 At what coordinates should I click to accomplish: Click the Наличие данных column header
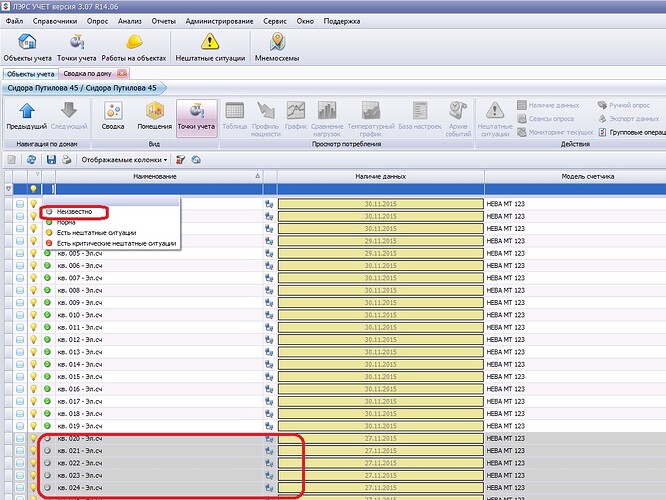(381, 176)
